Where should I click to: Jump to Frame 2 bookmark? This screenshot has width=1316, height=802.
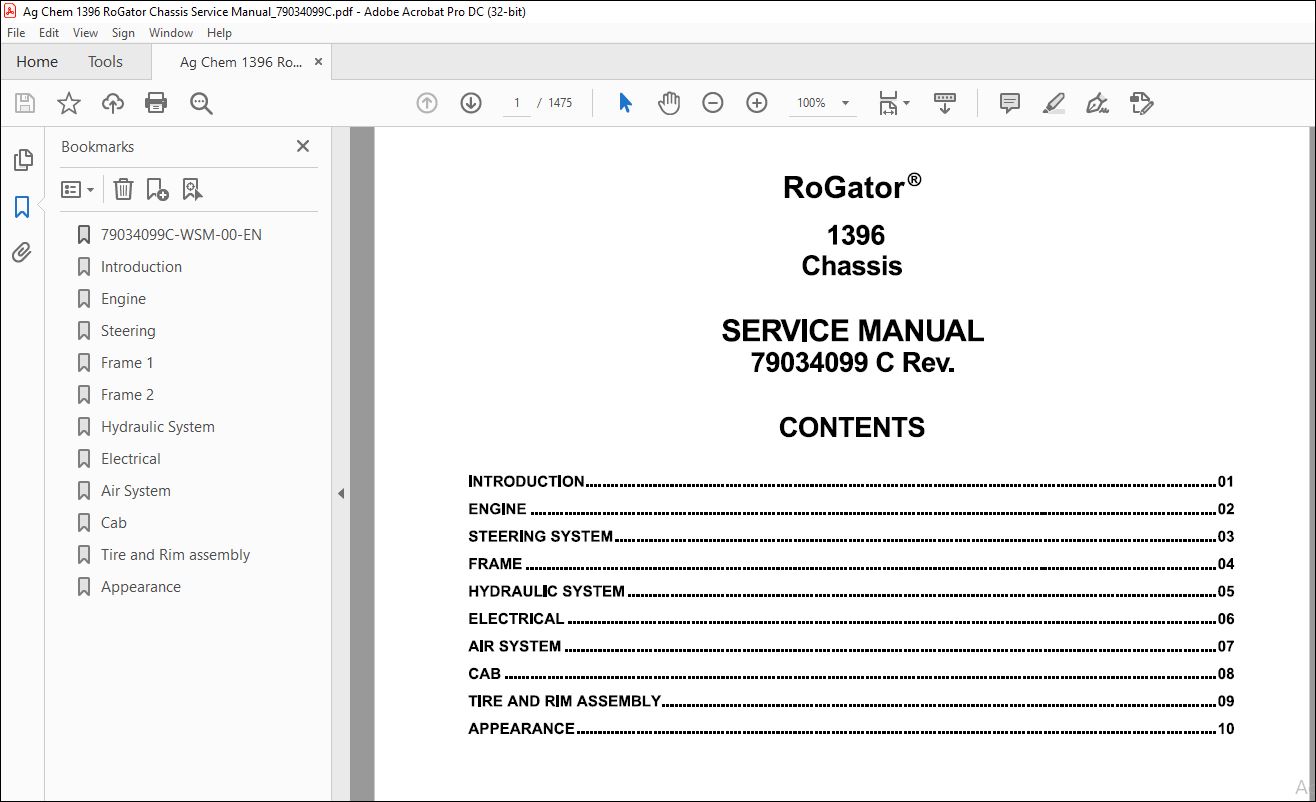coord(127,395)
